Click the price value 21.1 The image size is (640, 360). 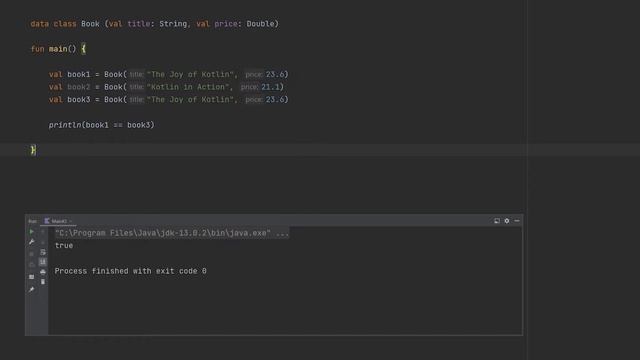click(x=270, y=87)
